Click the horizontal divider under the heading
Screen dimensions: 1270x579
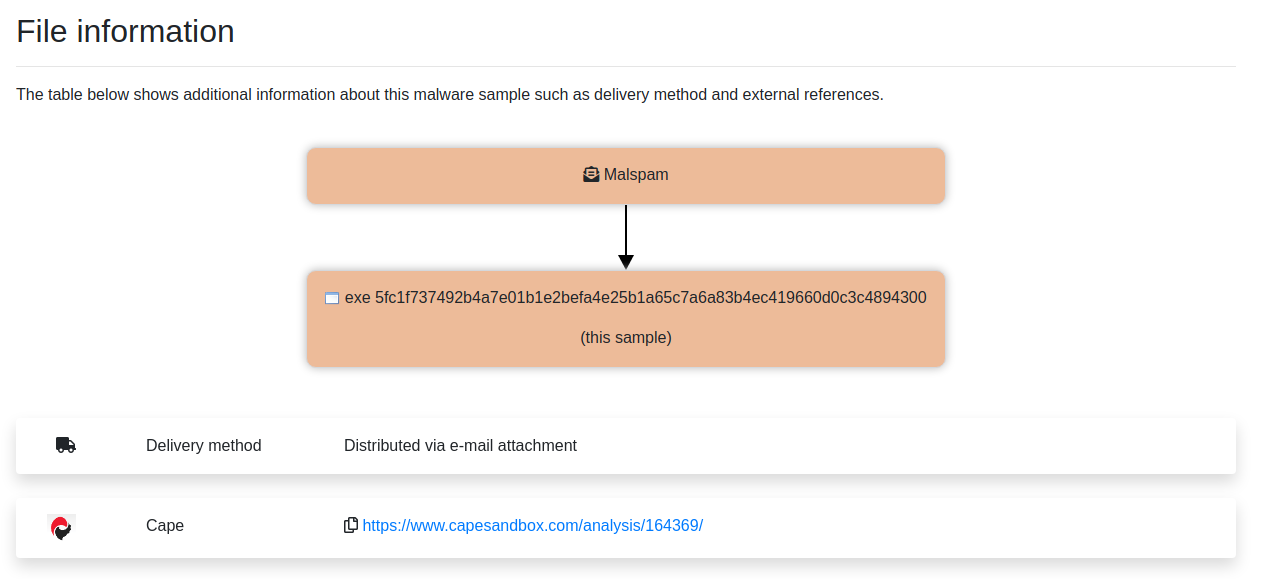626,66
